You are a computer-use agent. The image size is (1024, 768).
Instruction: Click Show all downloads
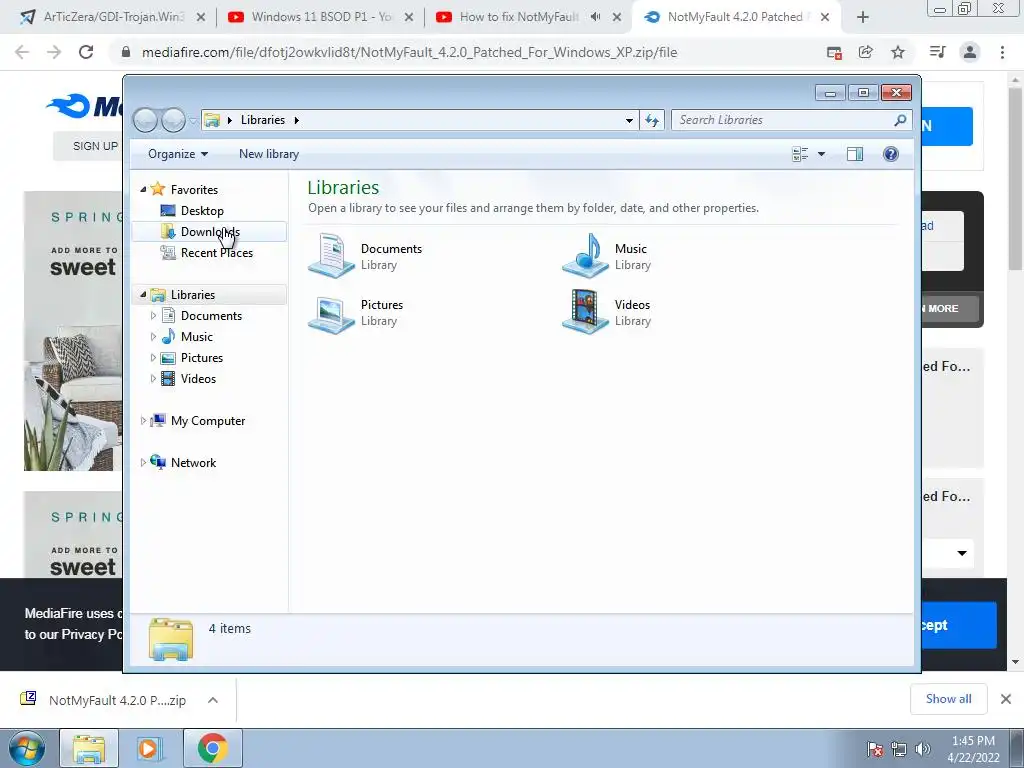click(x=948, y=699)
